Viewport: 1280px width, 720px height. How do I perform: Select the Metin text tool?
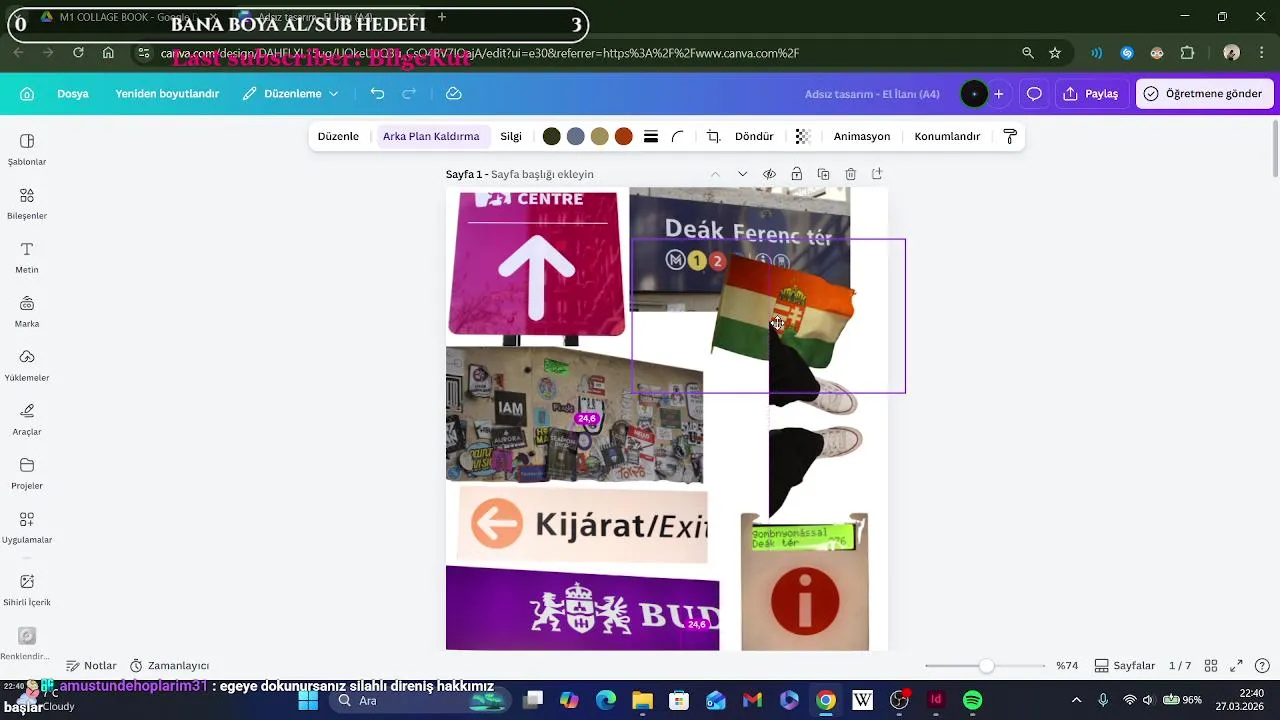point(27,257)
